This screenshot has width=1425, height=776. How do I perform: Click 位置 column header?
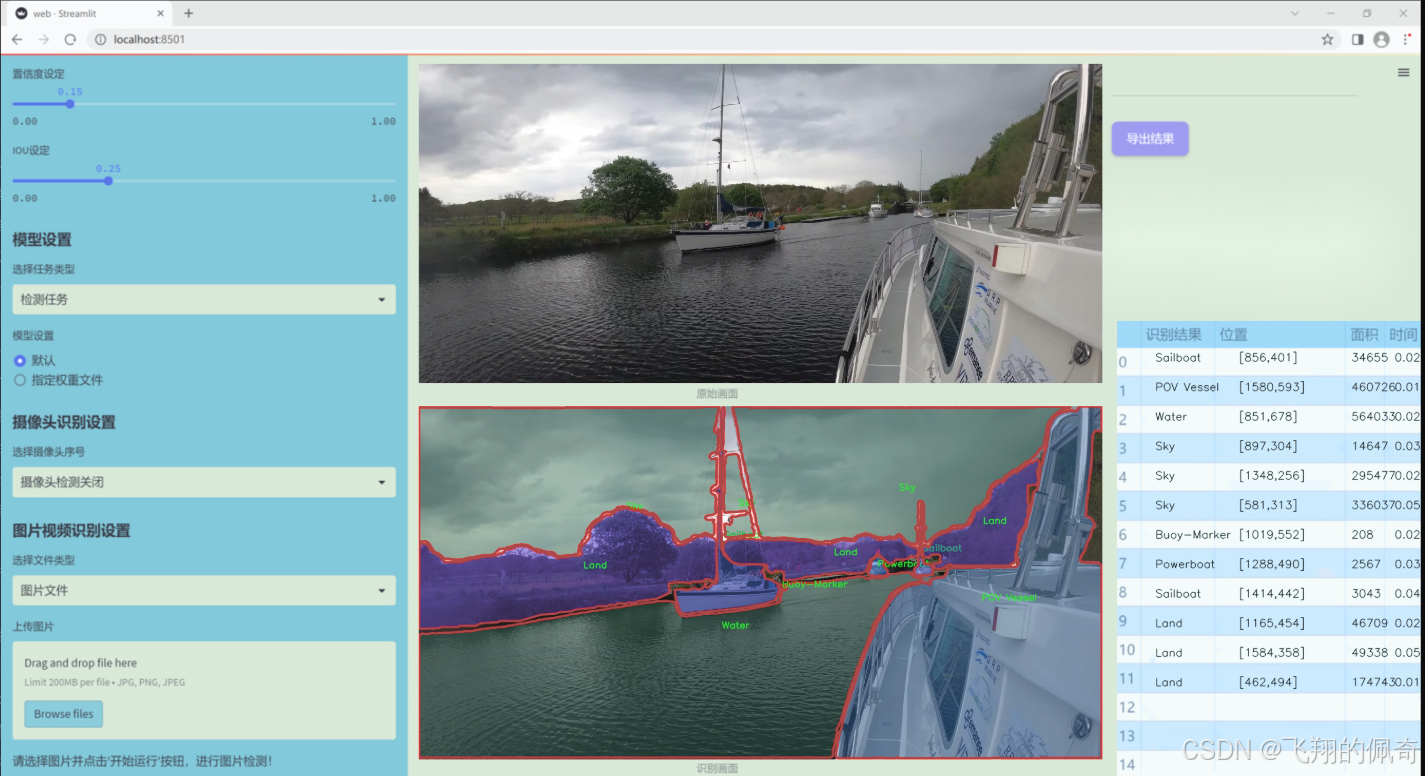(x=1280, y=335)
